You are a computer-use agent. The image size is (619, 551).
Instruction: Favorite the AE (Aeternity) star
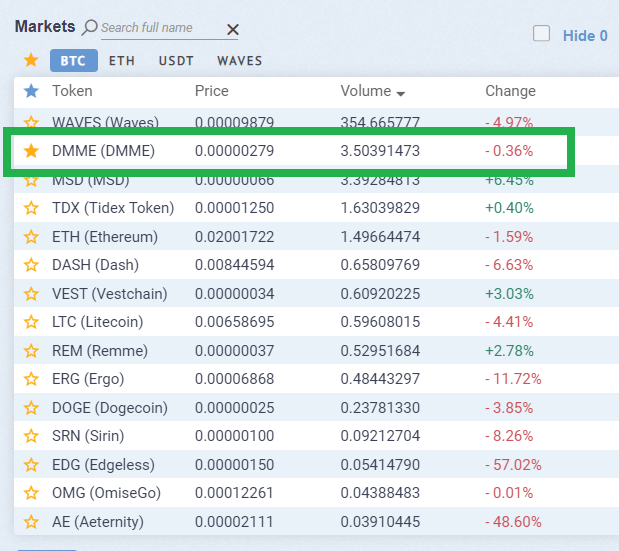click(31, 522)
